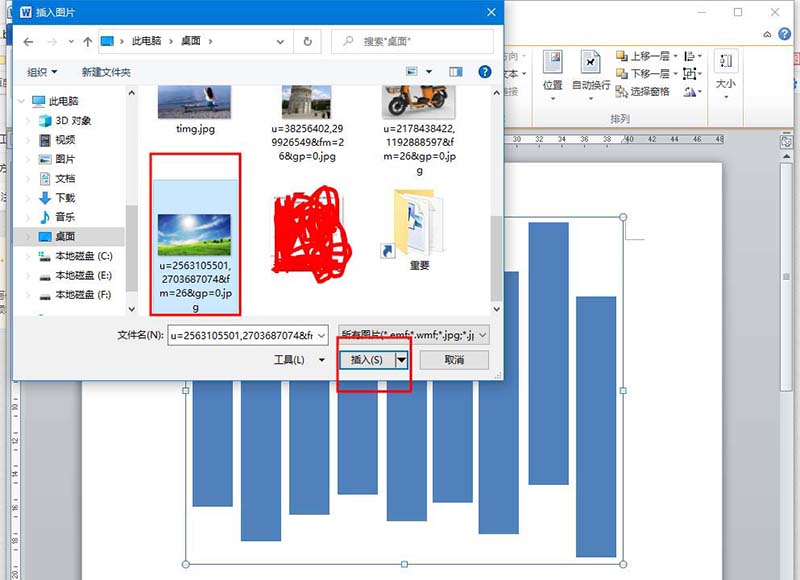Open the Tools dropdown menu
The height and width of the screenshot is (580, 800).
(x=299, y=360)
